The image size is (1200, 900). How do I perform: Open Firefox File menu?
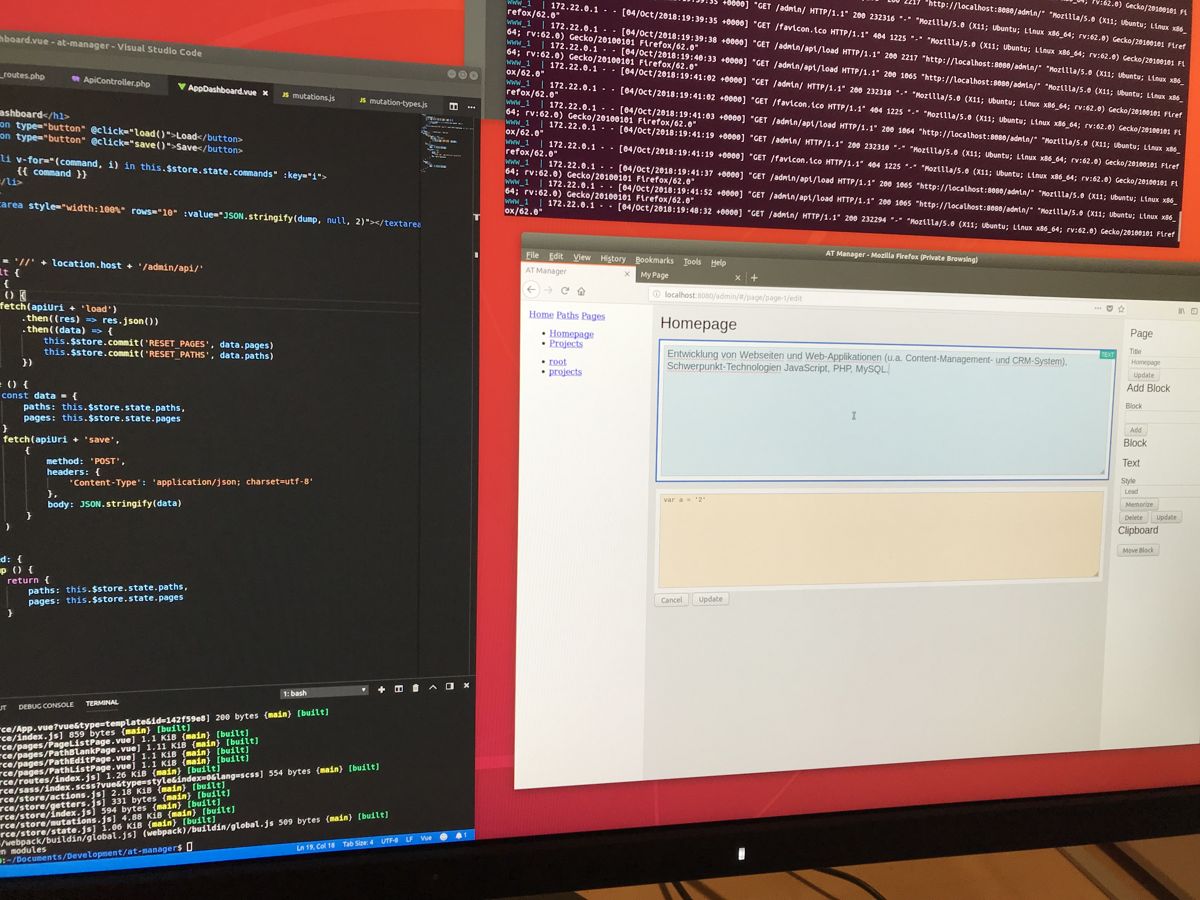click(x=532, y=255)
